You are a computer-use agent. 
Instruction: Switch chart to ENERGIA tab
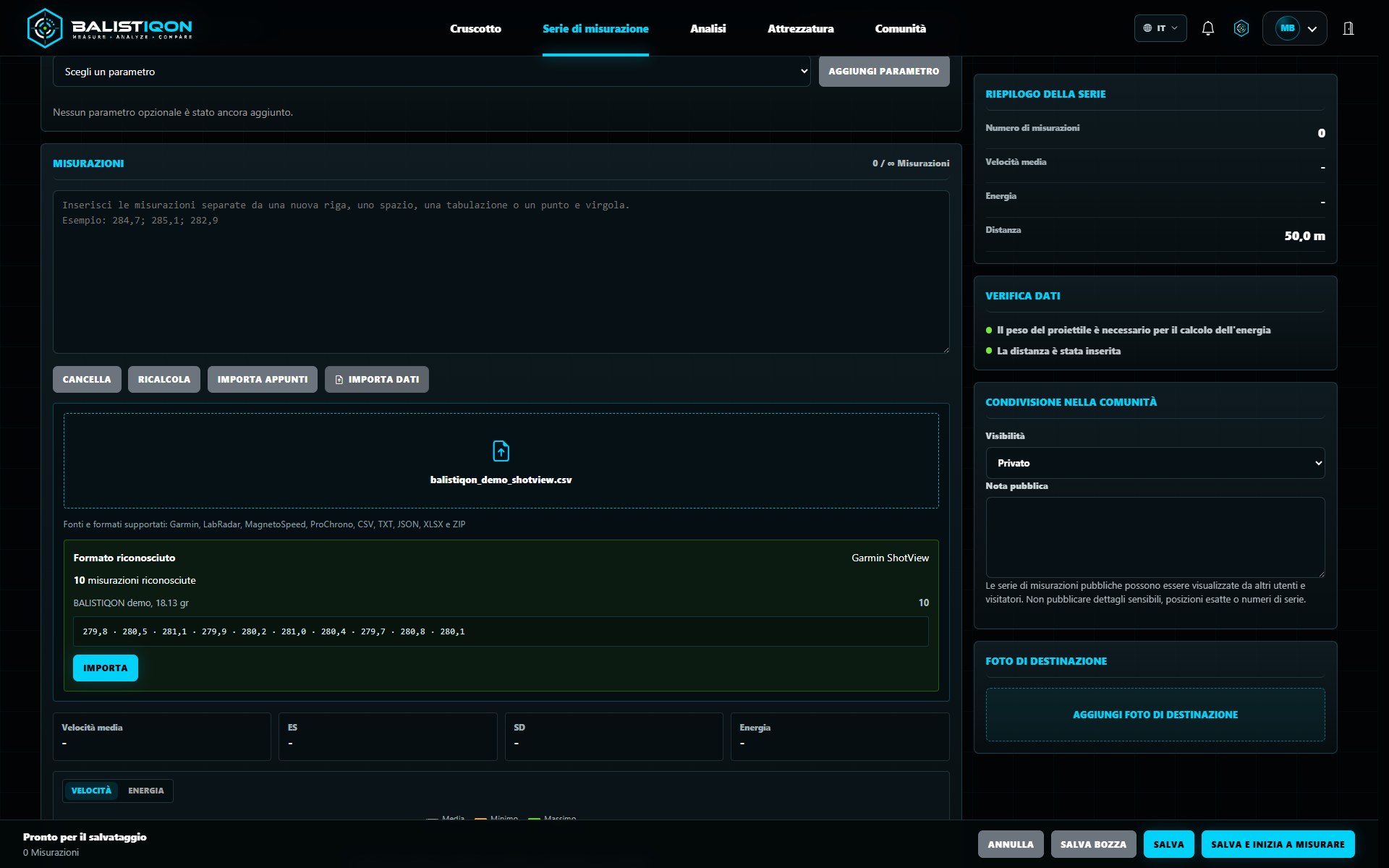click(x=146, y=791)
